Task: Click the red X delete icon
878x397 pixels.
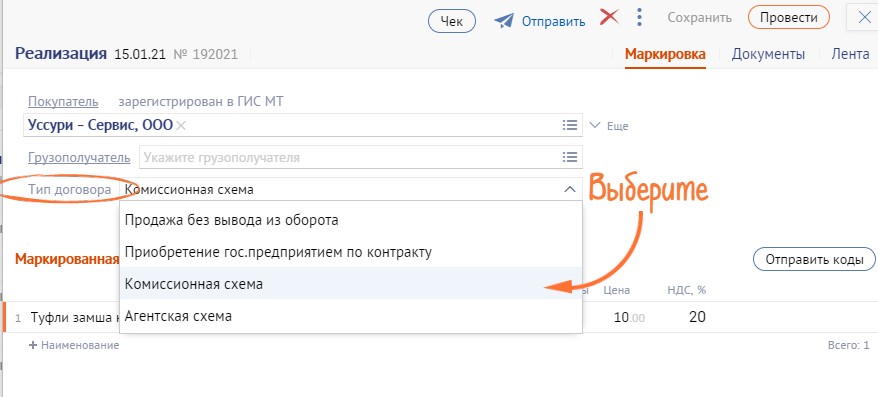Action: [609, 17]
